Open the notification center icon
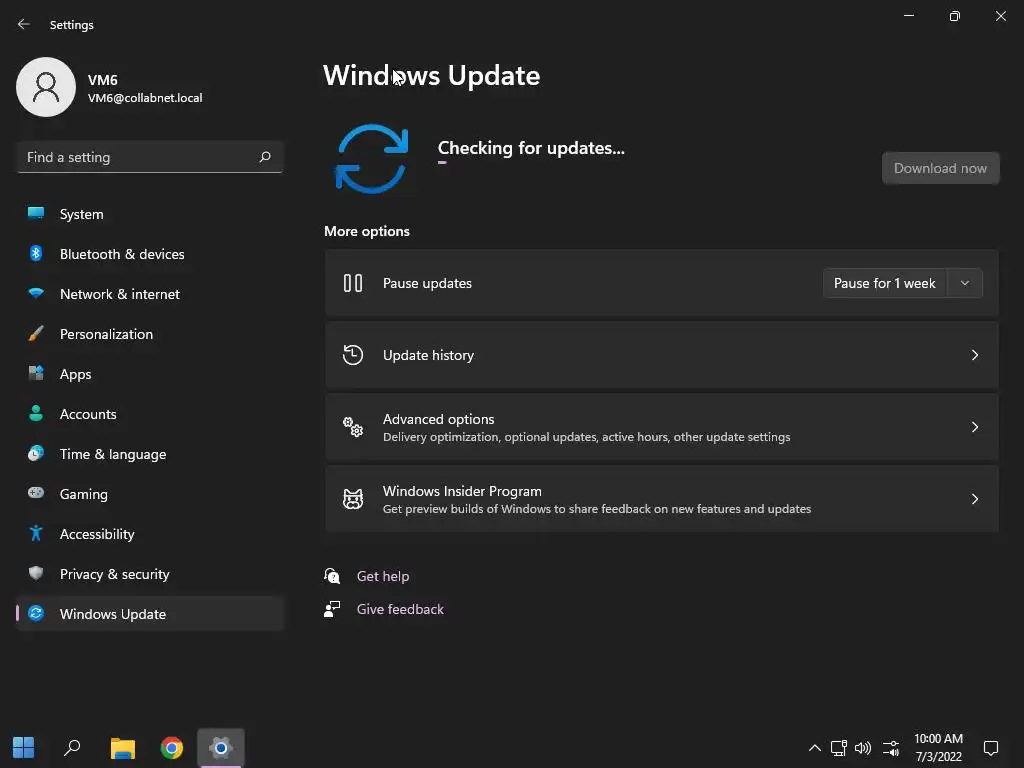The height and width of the screenshot is (768, 1024). point(991,748)
